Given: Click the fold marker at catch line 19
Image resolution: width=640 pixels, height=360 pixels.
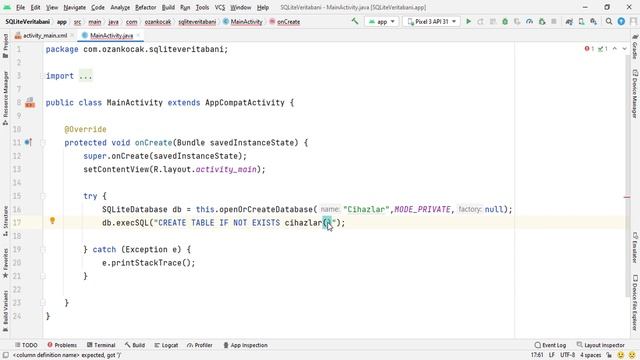Looking at the screenshot, I should tap(42, 249).
